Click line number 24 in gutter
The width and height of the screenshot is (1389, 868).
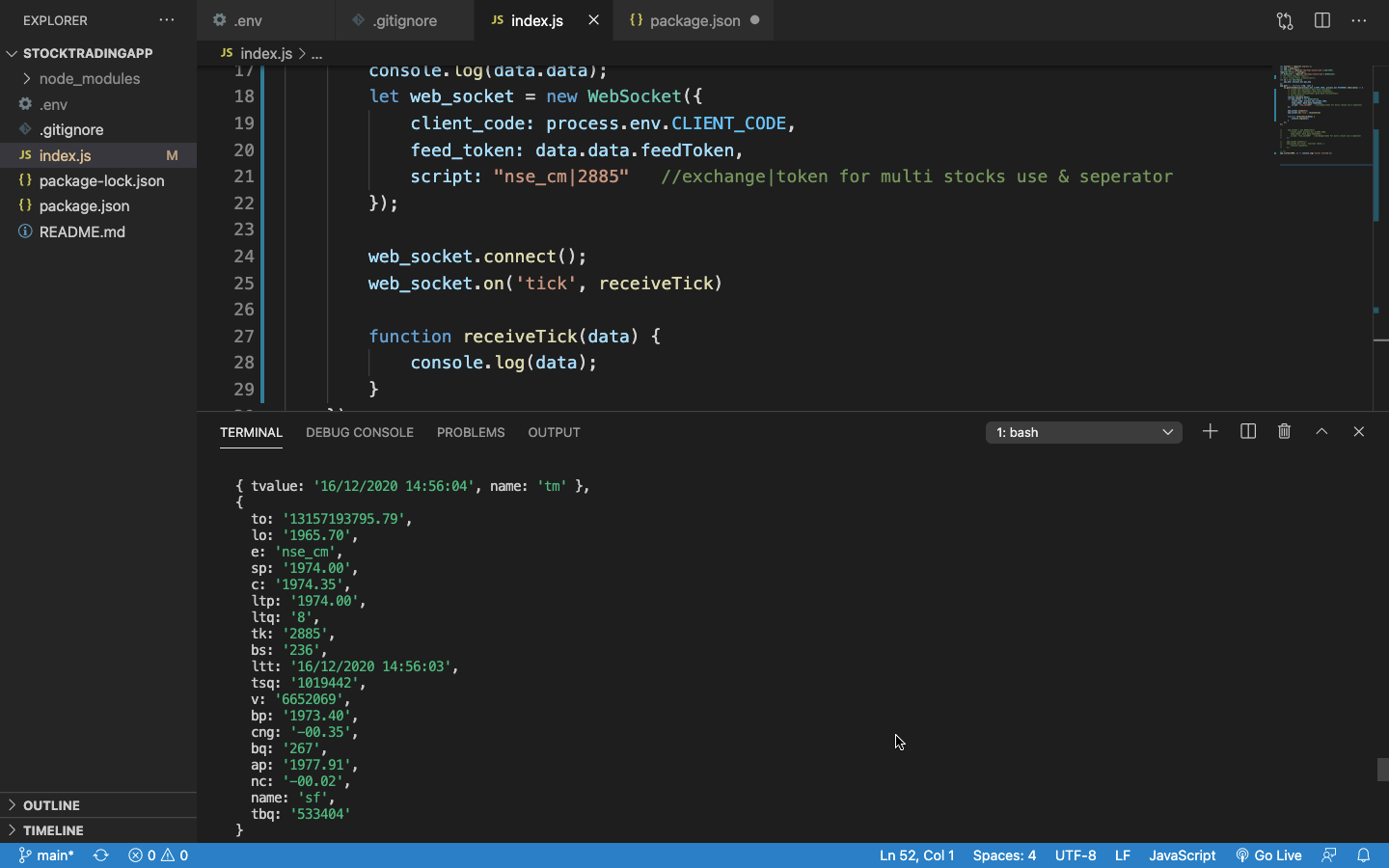click(244, 257)
